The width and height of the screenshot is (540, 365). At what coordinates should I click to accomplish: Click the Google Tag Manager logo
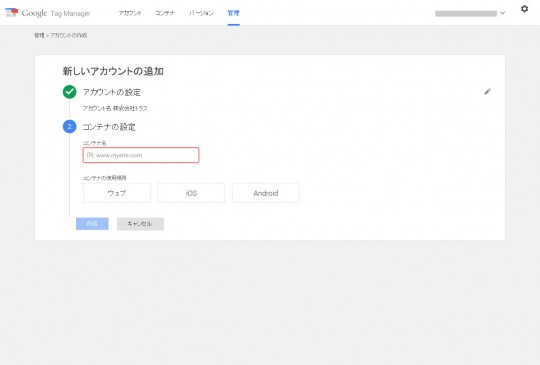(x=48, y=13)
